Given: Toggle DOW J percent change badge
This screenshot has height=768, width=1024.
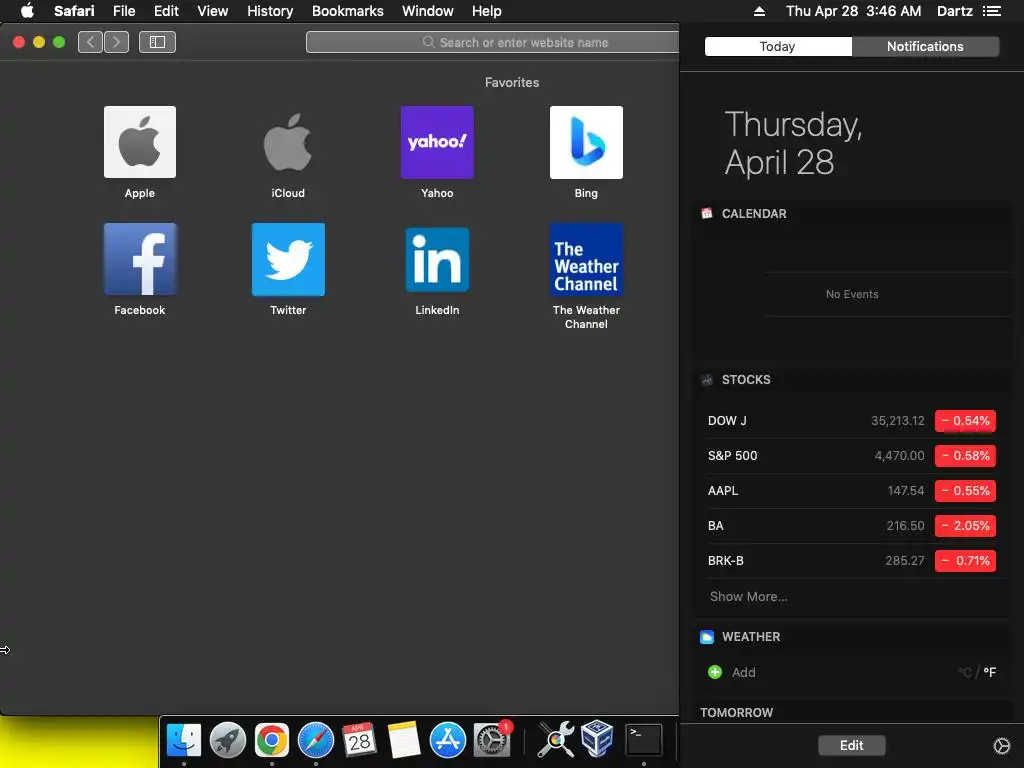Looking at the screenshot, I should pyautogui.click(x=965, y=421).
